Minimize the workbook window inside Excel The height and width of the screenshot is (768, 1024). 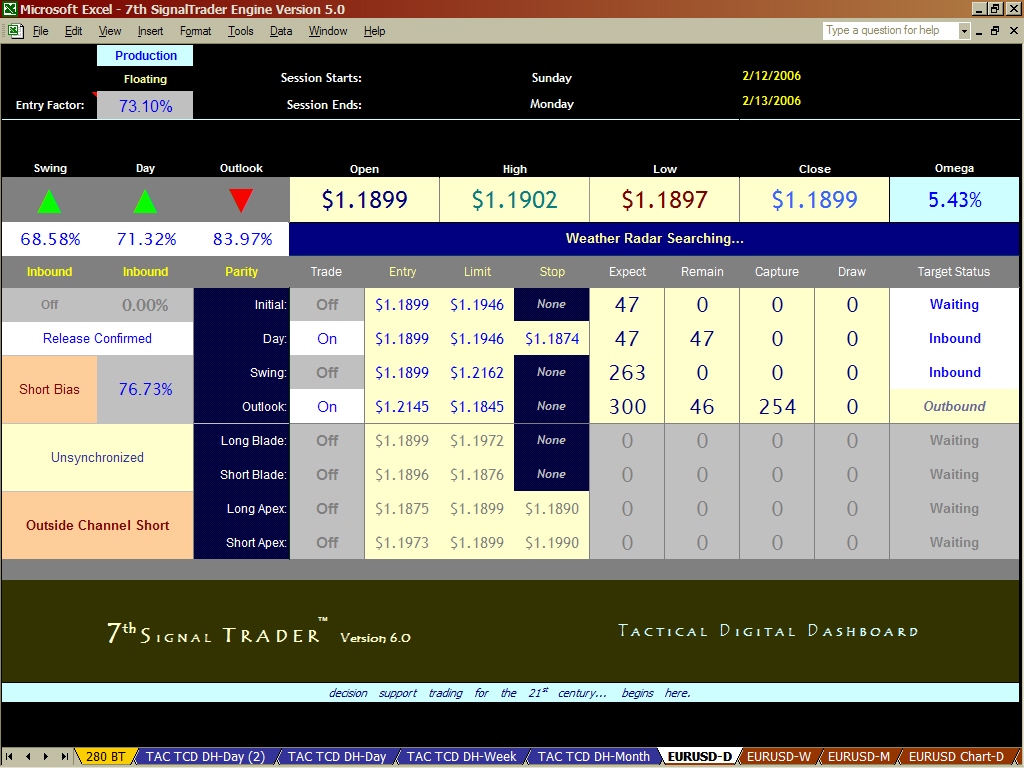coord(979,31)
